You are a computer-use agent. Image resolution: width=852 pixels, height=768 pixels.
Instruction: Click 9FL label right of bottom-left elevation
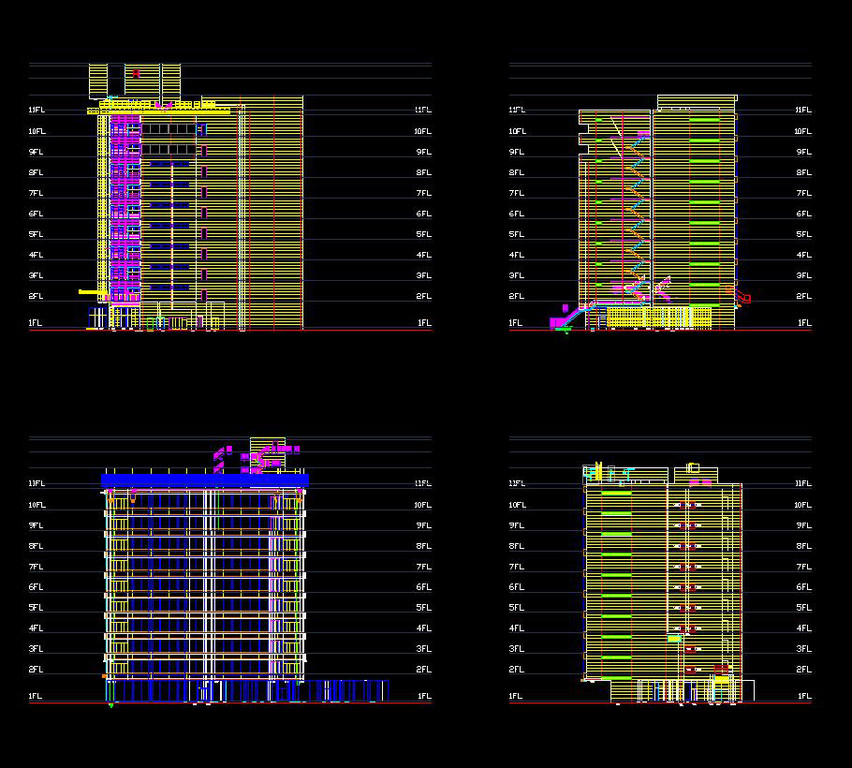click(x=424, y=526)
